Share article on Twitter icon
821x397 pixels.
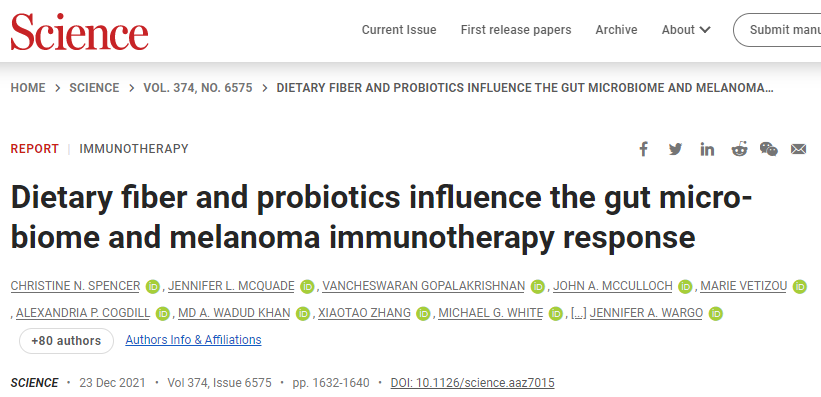click(675, 149)
